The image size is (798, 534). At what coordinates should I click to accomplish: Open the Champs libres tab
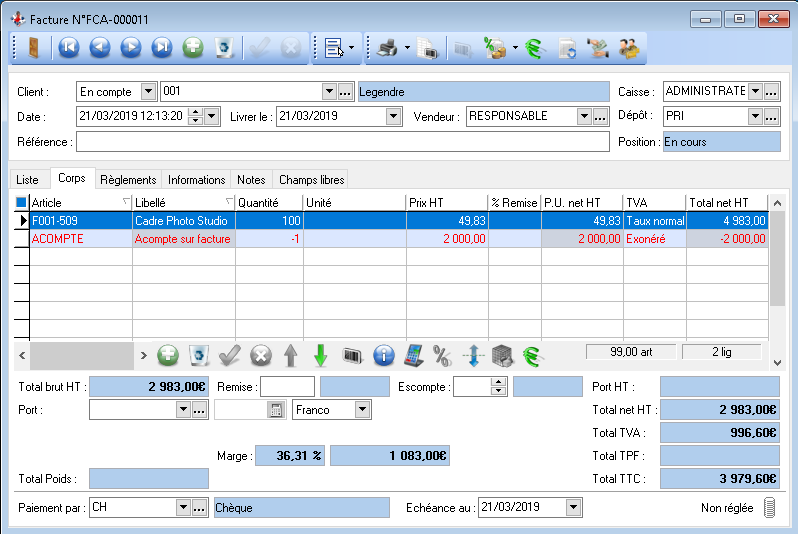pyautogui.click(x=311, y=179)
